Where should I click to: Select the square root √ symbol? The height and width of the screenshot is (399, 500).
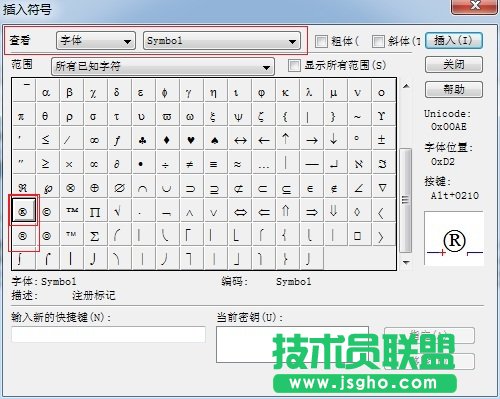pos(120,211)
